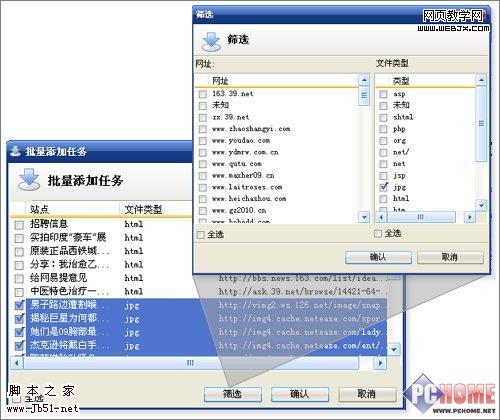500x420 pixels.
Task: Select the 实拍印度"豪车"展 row text
Action: coord(68,237)
